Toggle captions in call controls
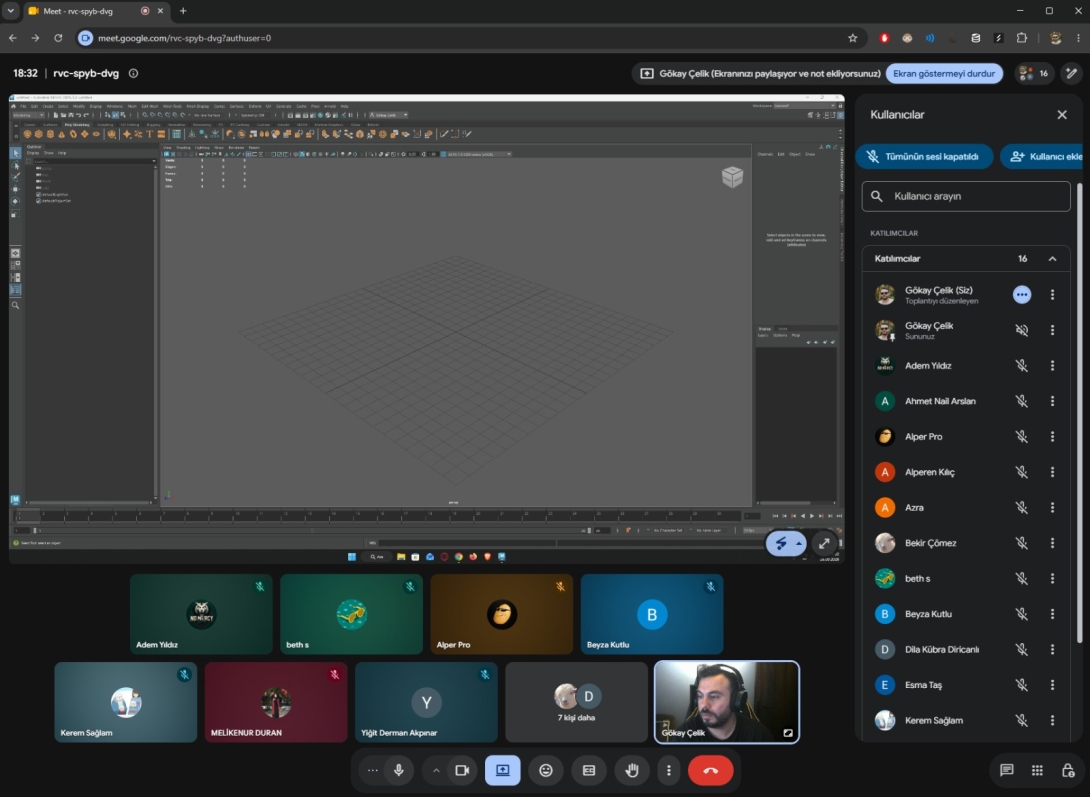 tap(589, 771)
